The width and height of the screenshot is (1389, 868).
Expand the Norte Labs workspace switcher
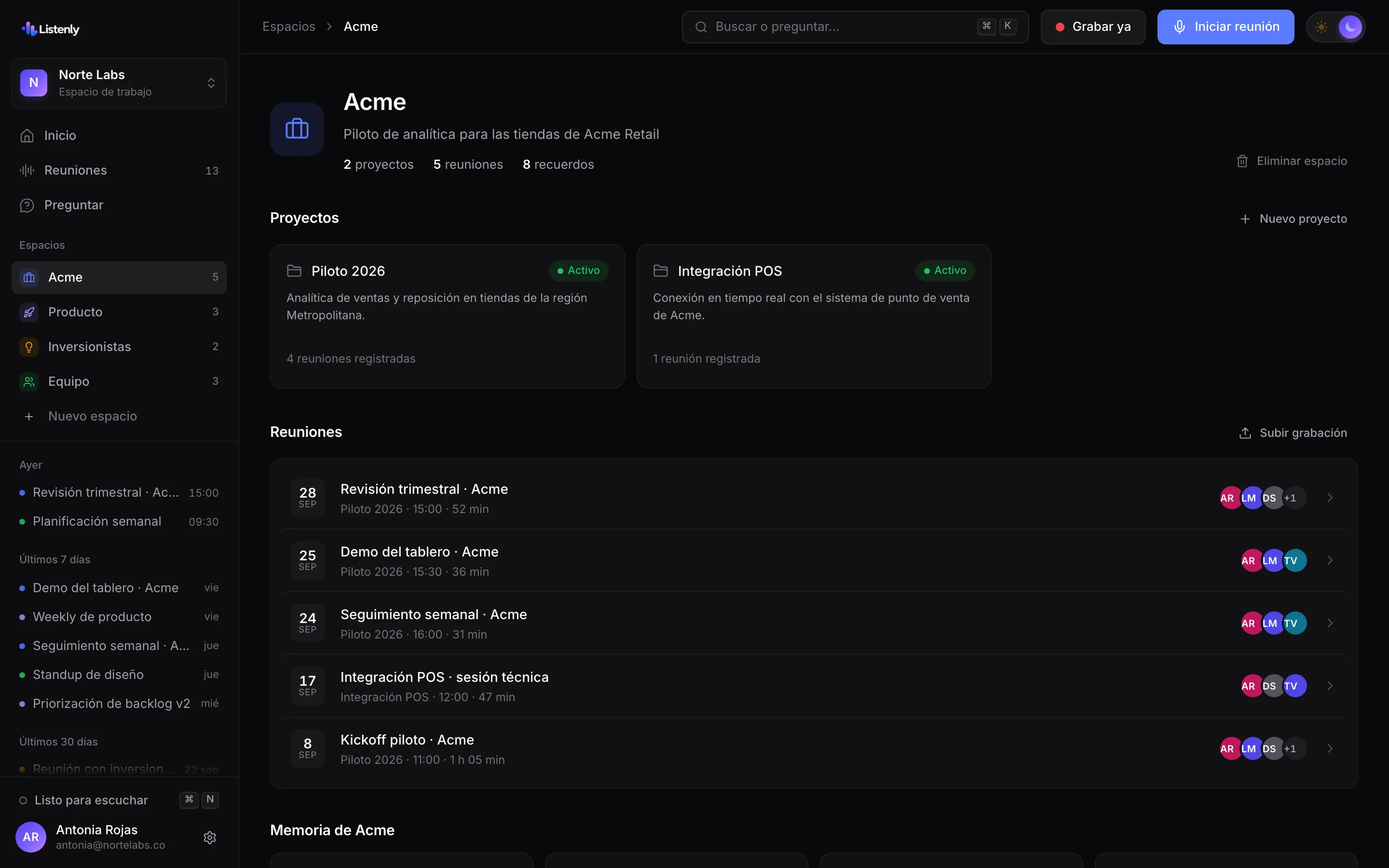tap(119, 83)
